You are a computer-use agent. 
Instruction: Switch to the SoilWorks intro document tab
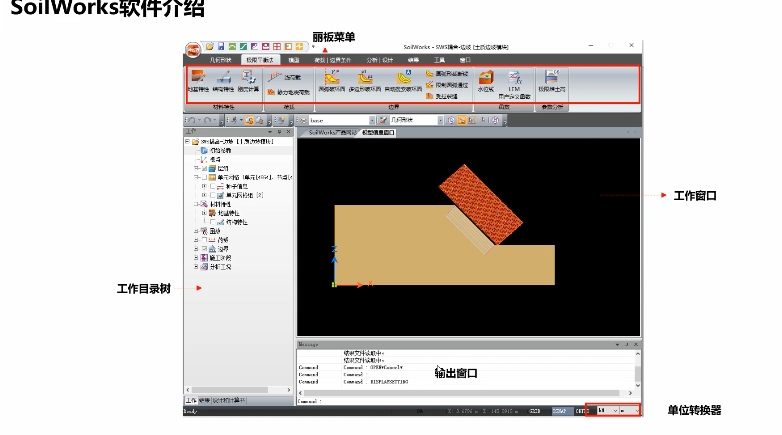coord(331,133)
